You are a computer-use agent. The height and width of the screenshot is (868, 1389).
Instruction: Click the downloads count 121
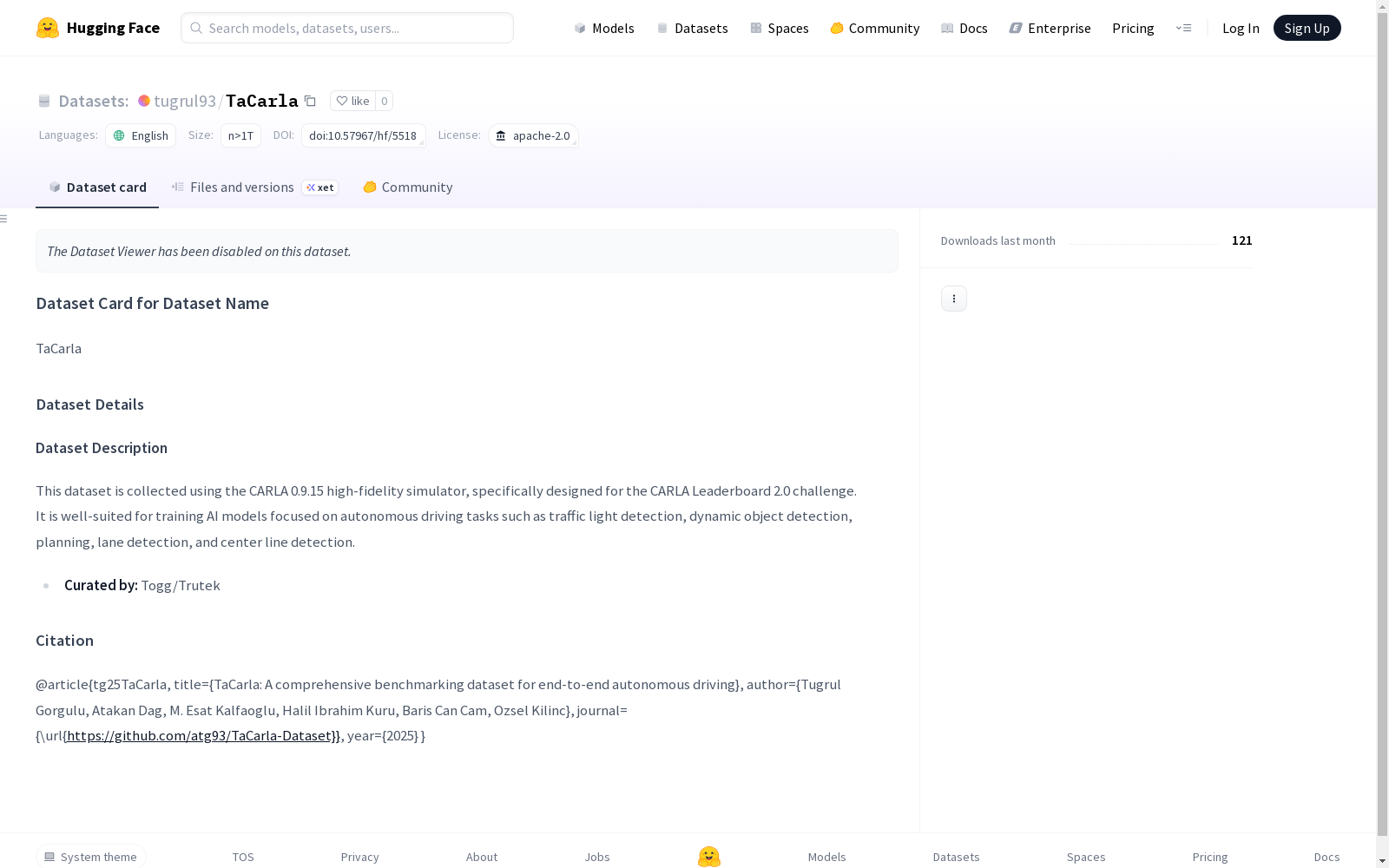click(x=1242, y=240)
